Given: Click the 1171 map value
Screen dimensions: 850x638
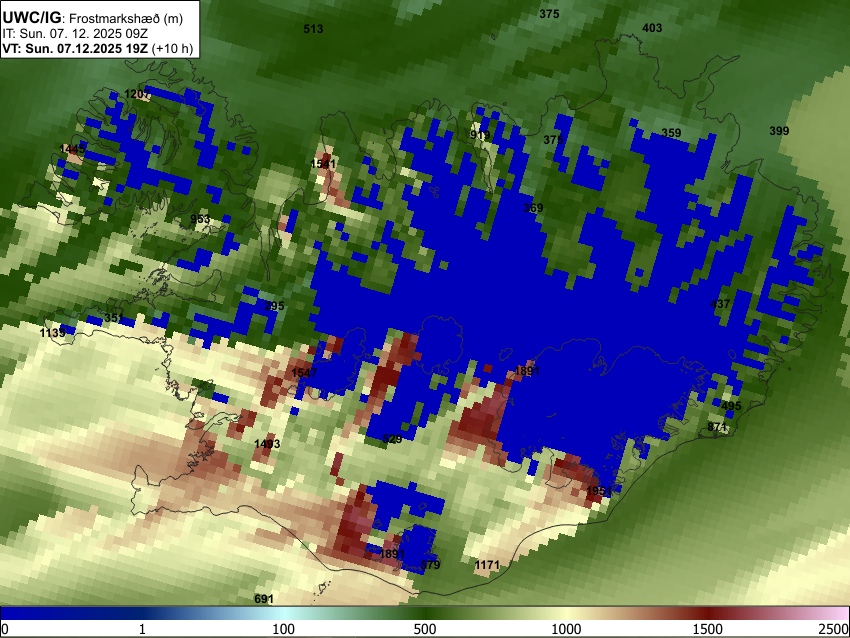Looking at the screenshot, I should point(487,565).
